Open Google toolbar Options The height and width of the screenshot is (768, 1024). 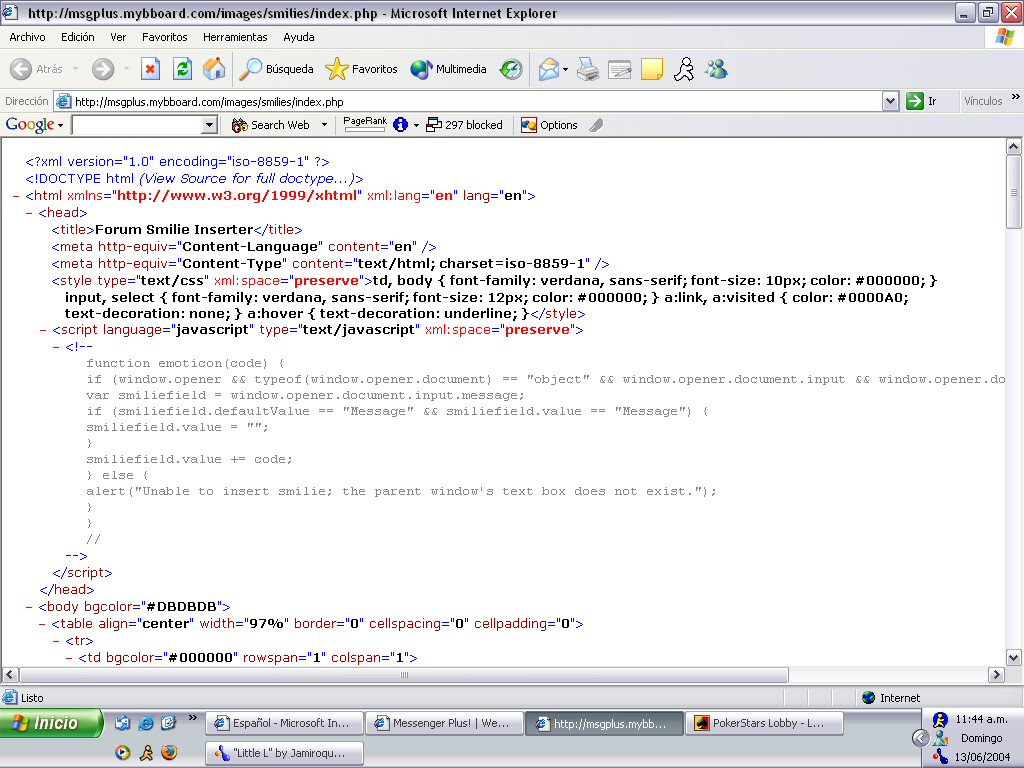pyautogui.click(x=549, y=125)
